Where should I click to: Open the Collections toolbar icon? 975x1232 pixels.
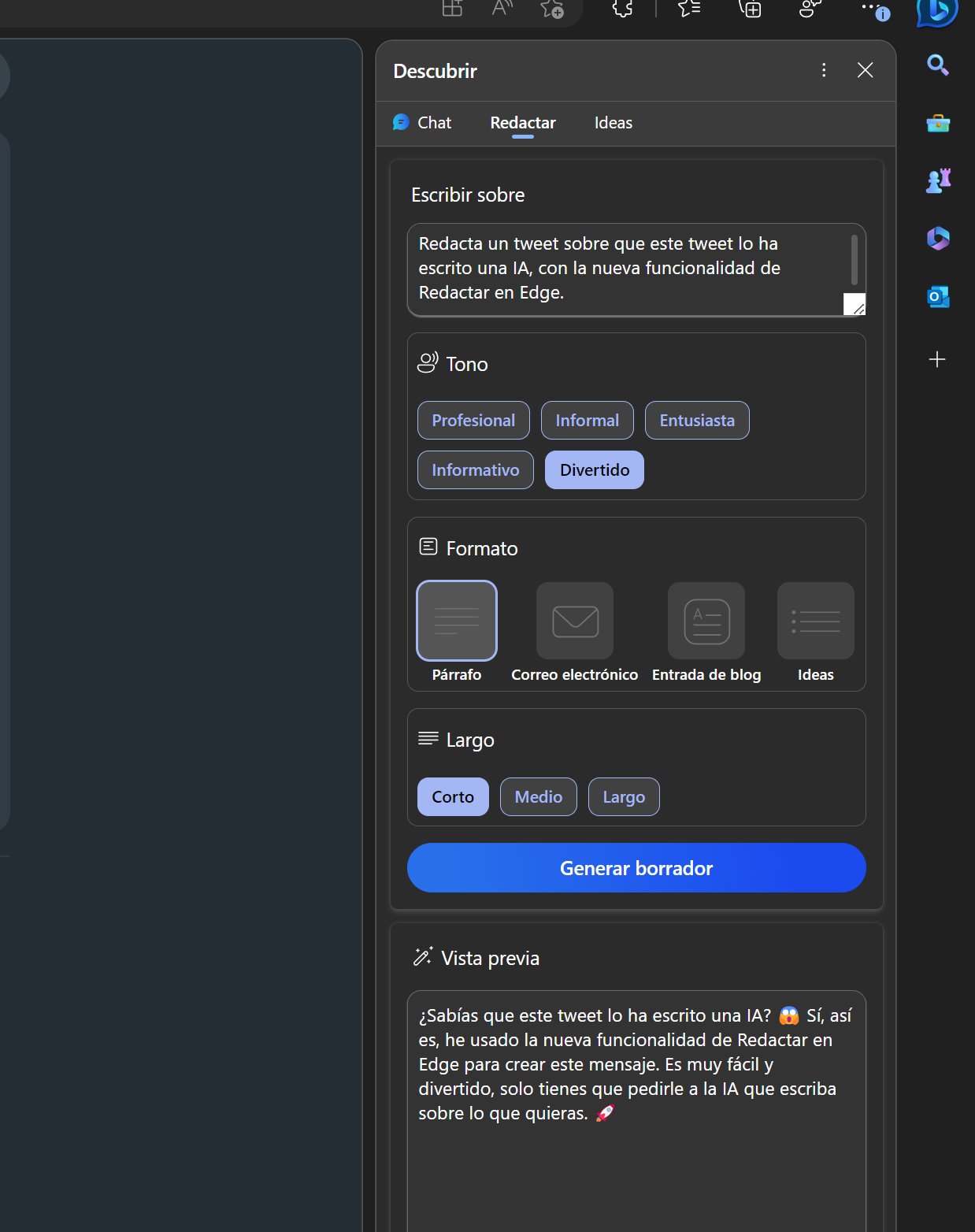pos(750,9)
